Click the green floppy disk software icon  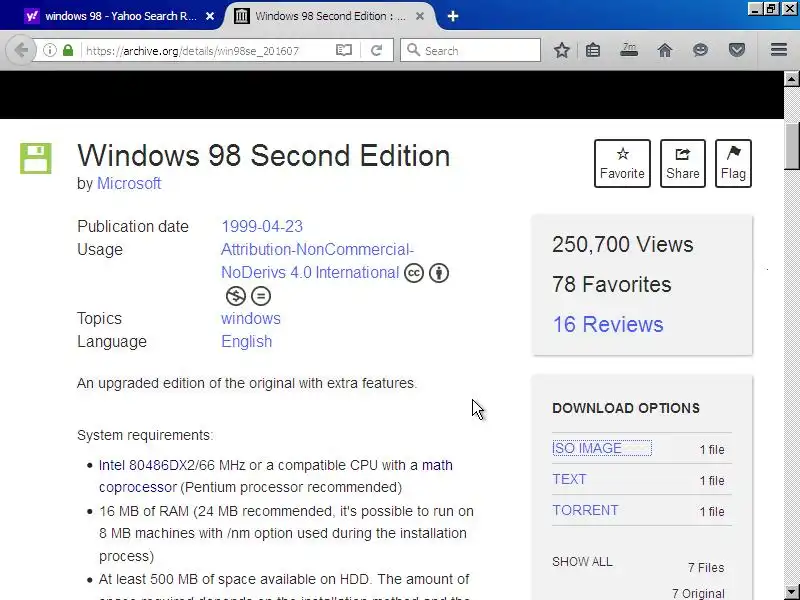[36, 158]
